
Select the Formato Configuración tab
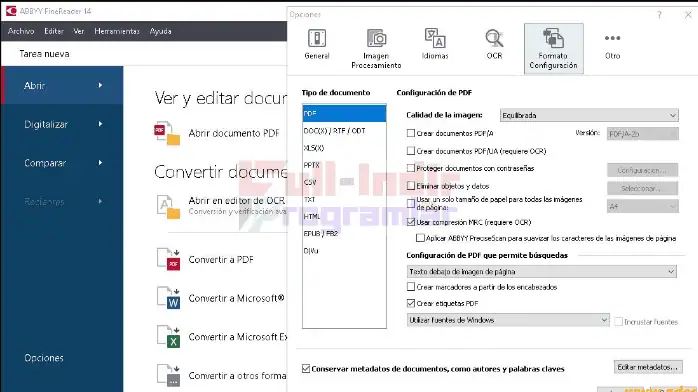[x=553, y=48]
